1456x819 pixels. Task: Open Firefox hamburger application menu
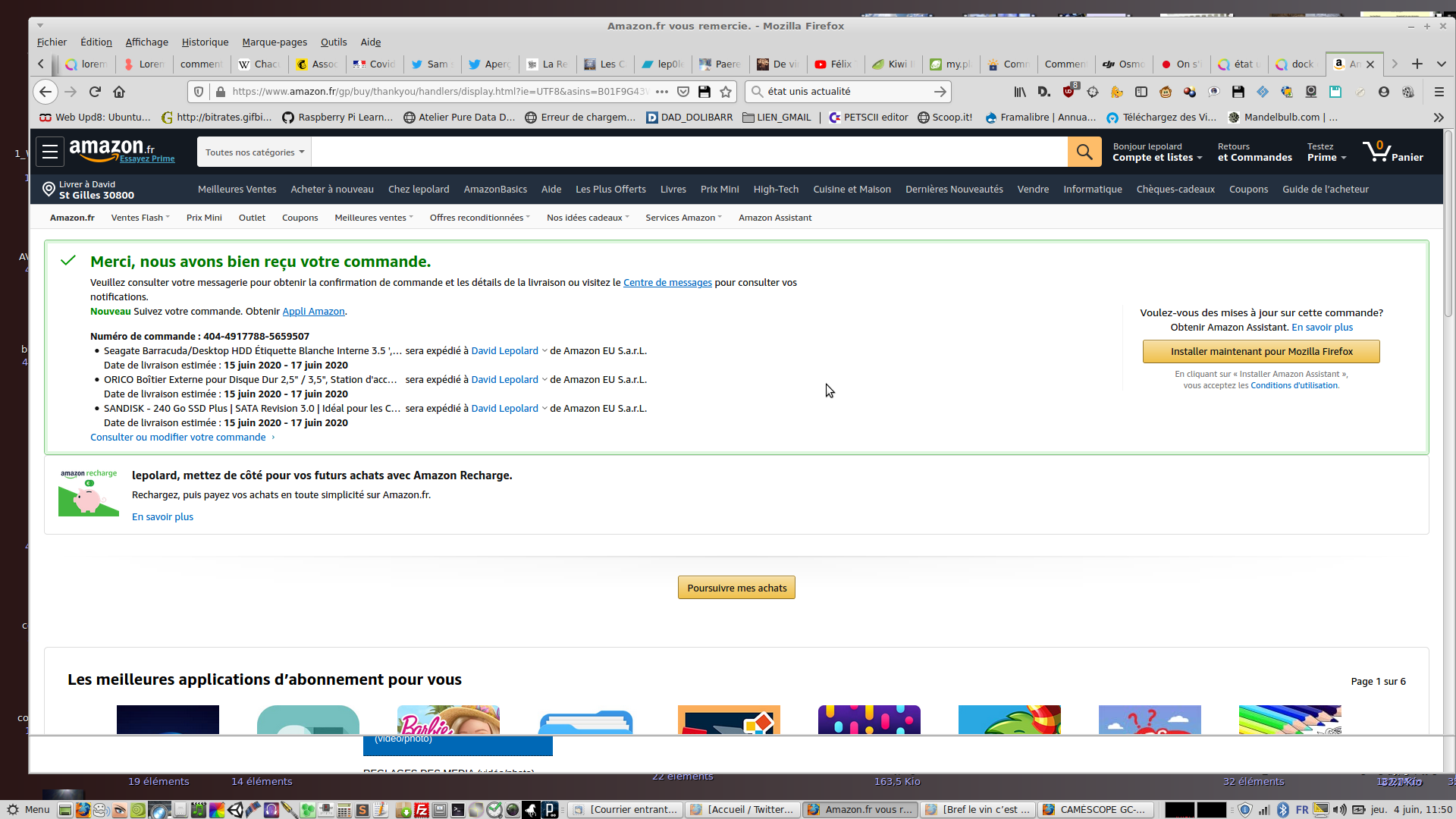(1439, 92)
